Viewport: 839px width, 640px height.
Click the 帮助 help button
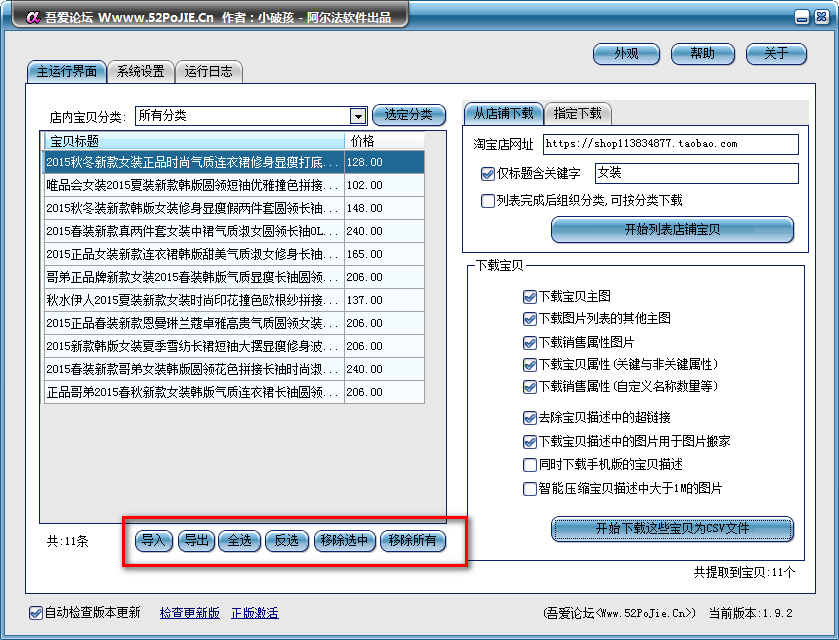tap(703, 54)
